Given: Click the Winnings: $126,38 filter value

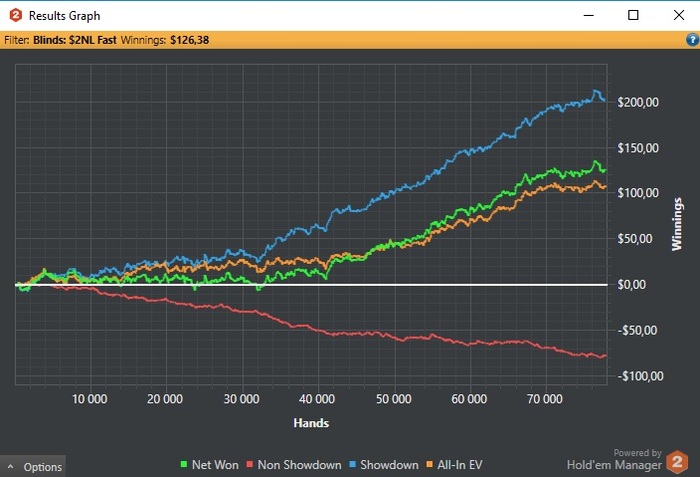Looking at the screenshot, I should pos(165,40).
